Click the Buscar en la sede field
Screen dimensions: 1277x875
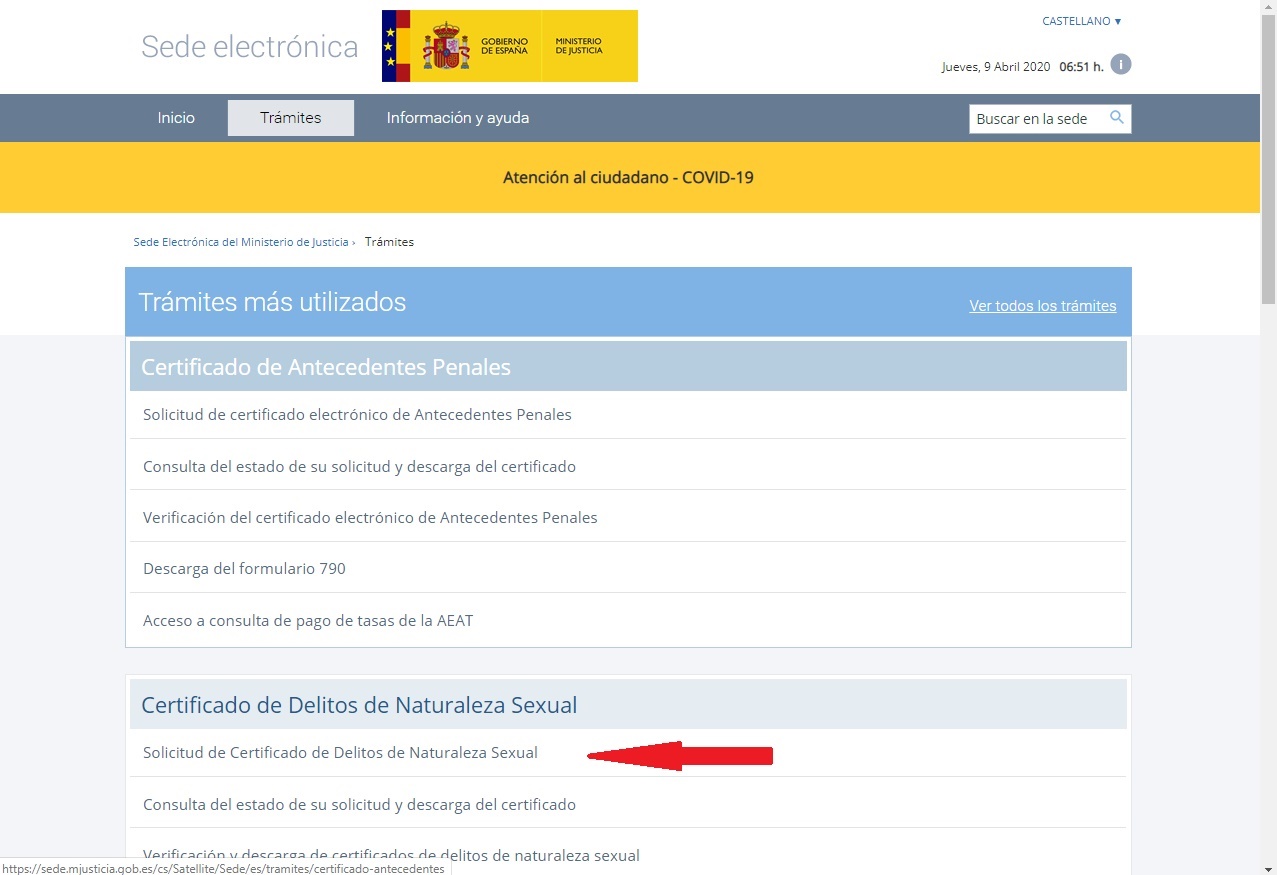[x=1036, y=119]
